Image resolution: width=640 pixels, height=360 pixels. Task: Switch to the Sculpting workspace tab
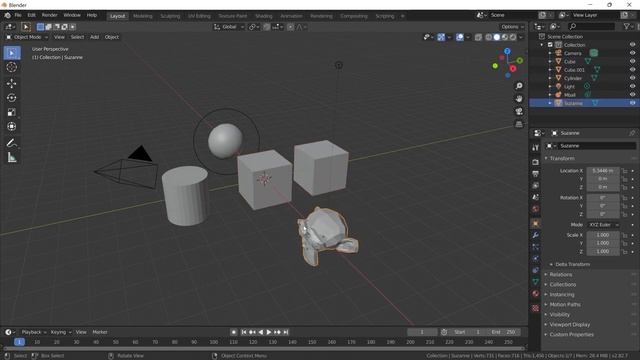pos(170,16)
